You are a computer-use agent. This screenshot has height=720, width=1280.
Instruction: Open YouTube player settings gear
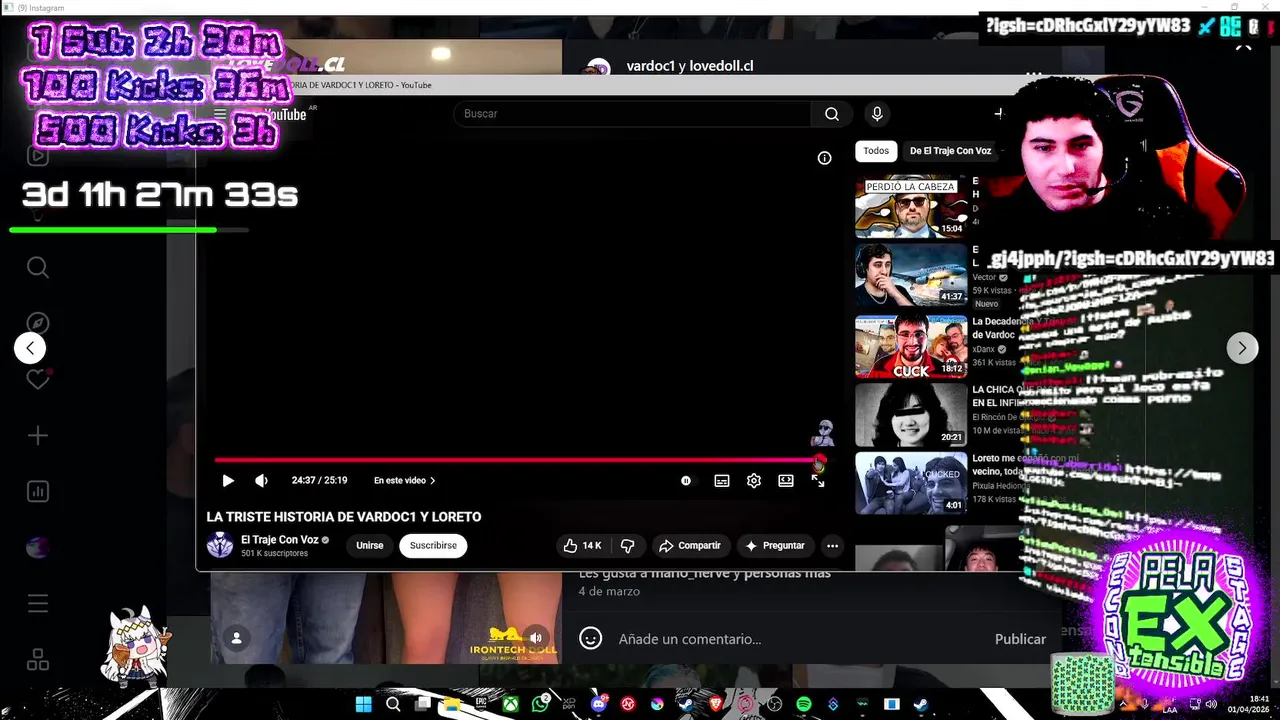coord(754,481)
